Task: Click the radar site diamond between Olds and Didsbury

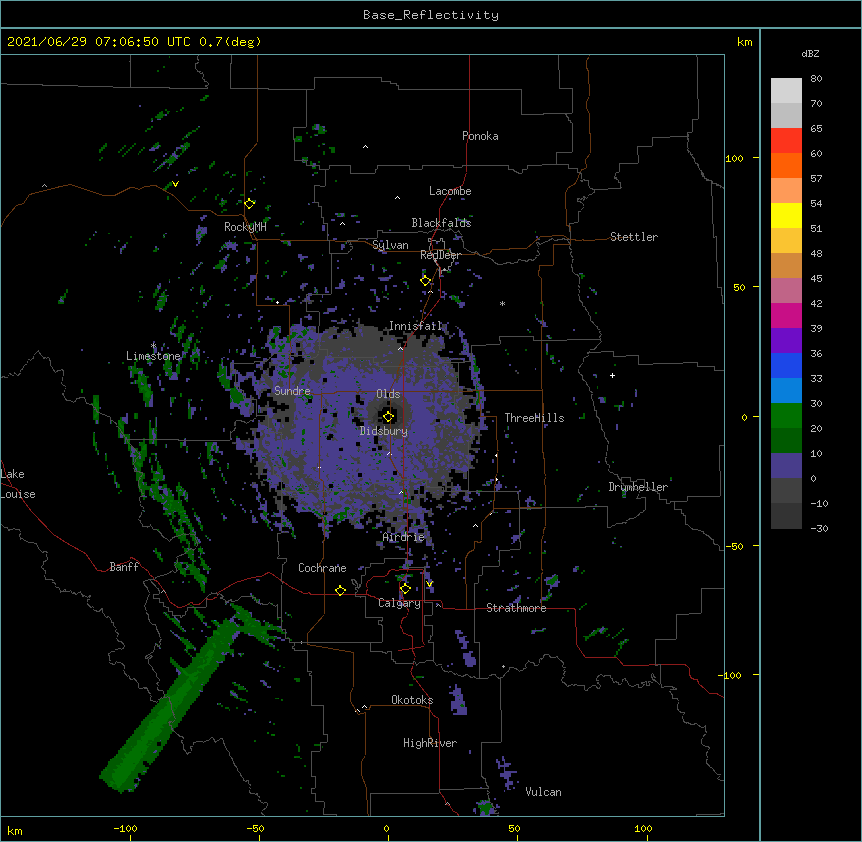Action: point(388,416)
